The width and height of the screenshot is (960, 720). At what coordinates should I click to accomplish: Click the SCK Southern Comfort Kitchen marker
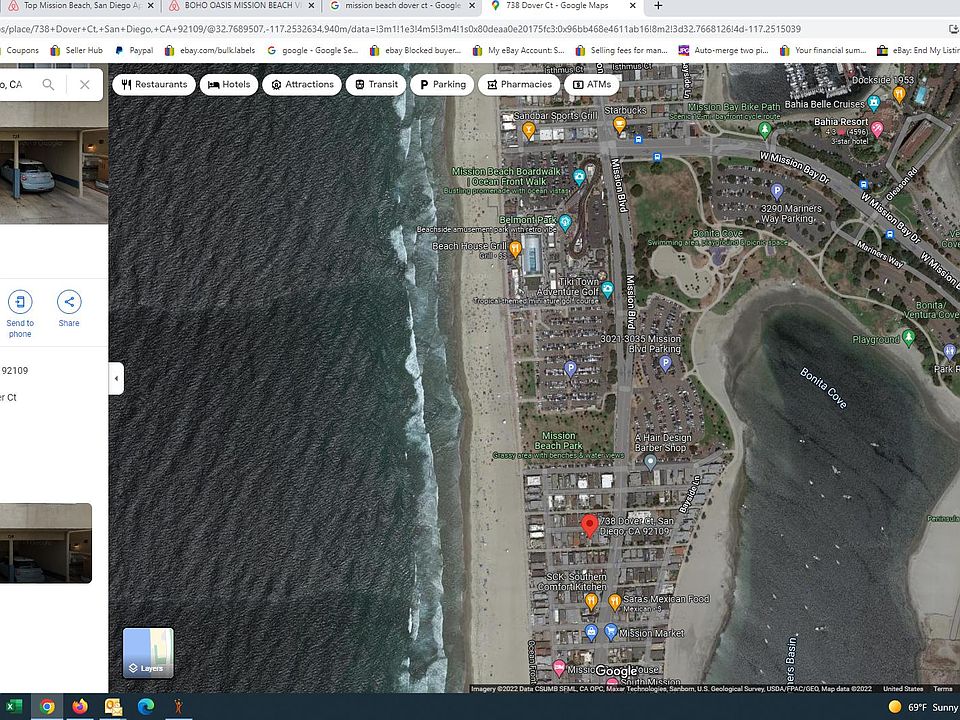pyautogui.click(x=591, y=601)
